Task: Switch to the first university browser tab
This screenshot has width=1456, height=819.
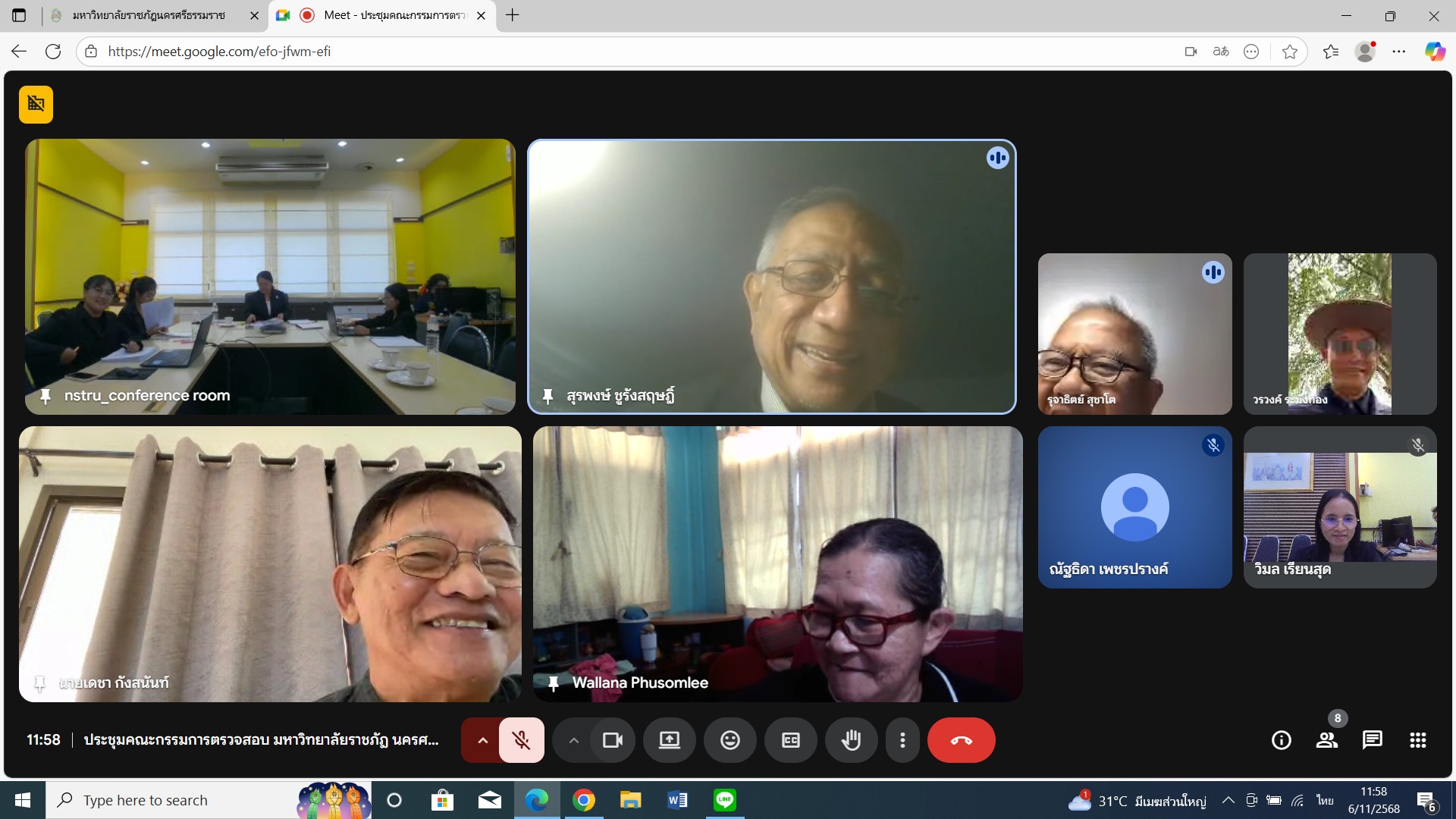Action: pyautogui.click(x=149, y=15)
